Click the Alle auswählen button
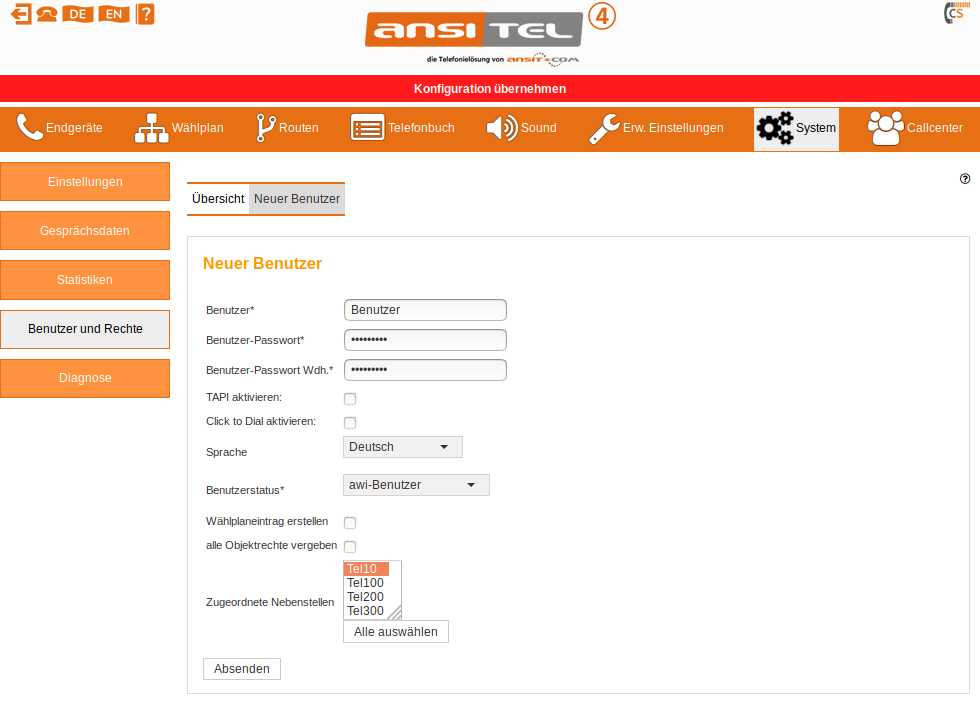 (395, 632)
